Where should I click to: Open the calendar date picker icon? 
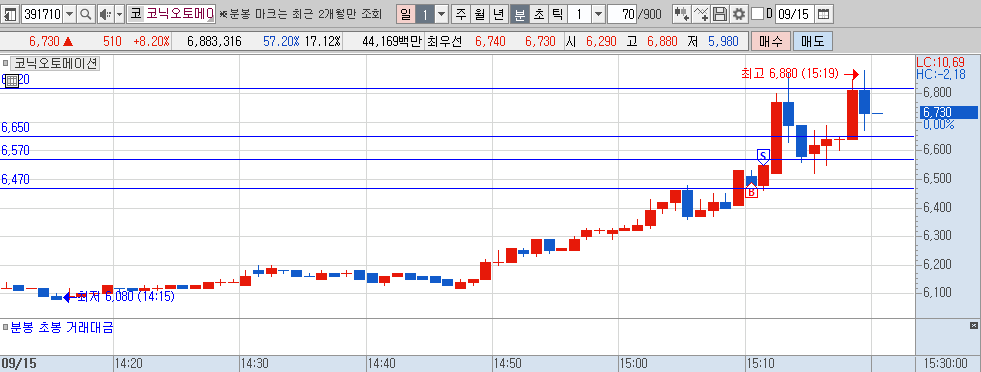[824, 14]
